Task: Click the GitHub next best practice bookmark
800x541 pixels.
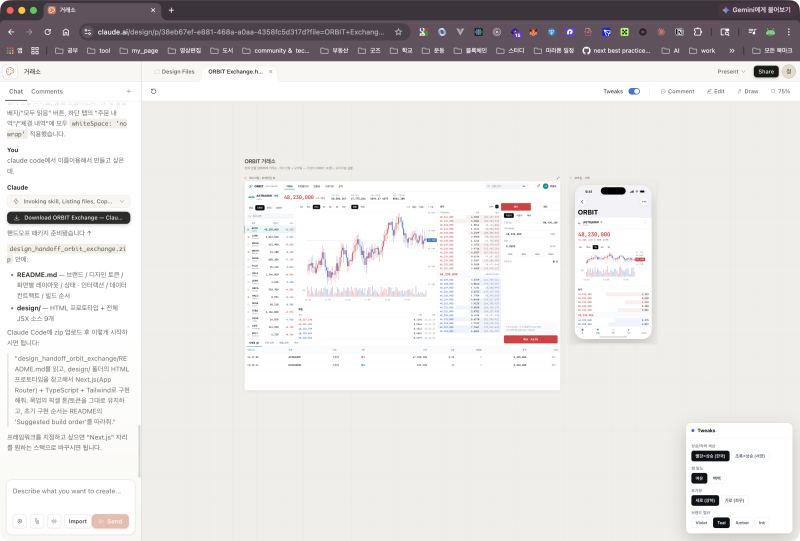Action: (x=616, y=51)
